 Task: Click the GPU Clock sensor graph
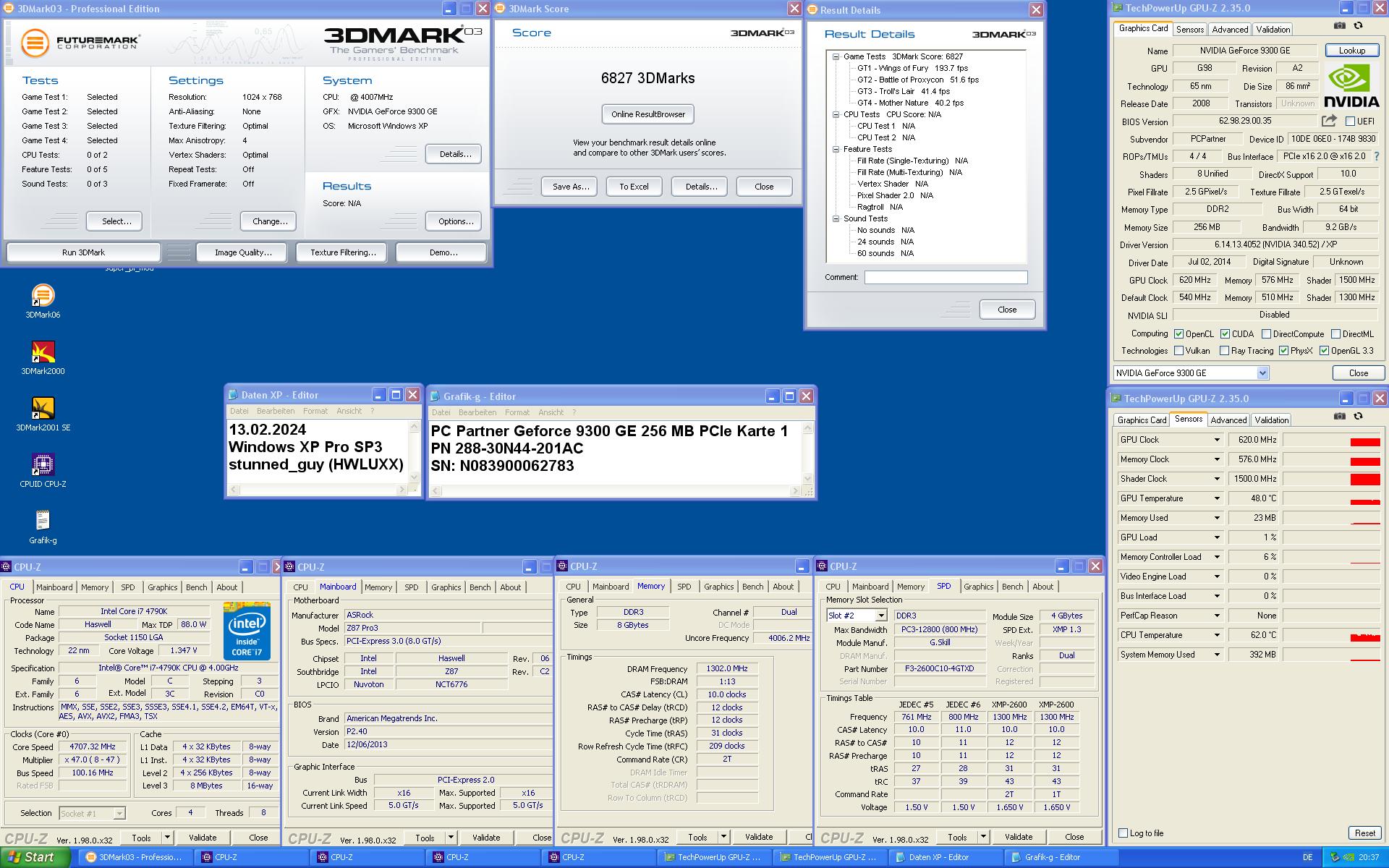point(1332,440)
